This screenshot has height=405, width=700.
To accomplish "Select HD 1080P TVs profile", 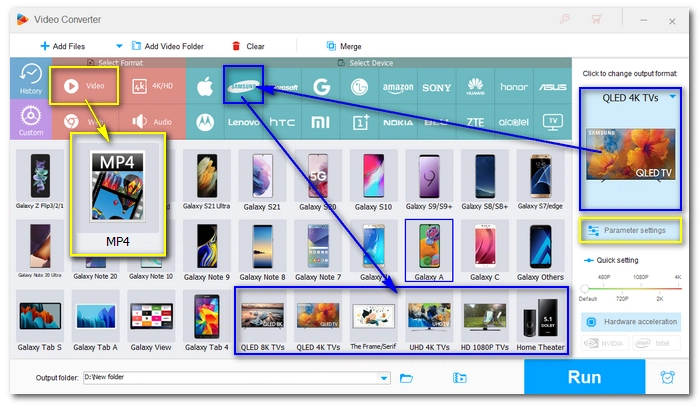I will click(484, 321).
